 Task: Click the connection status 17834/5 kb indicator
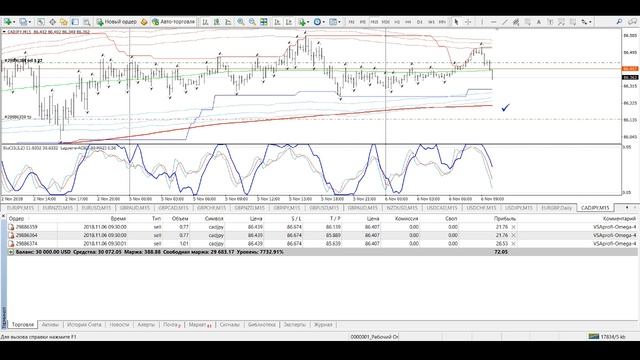coord(607,337)
